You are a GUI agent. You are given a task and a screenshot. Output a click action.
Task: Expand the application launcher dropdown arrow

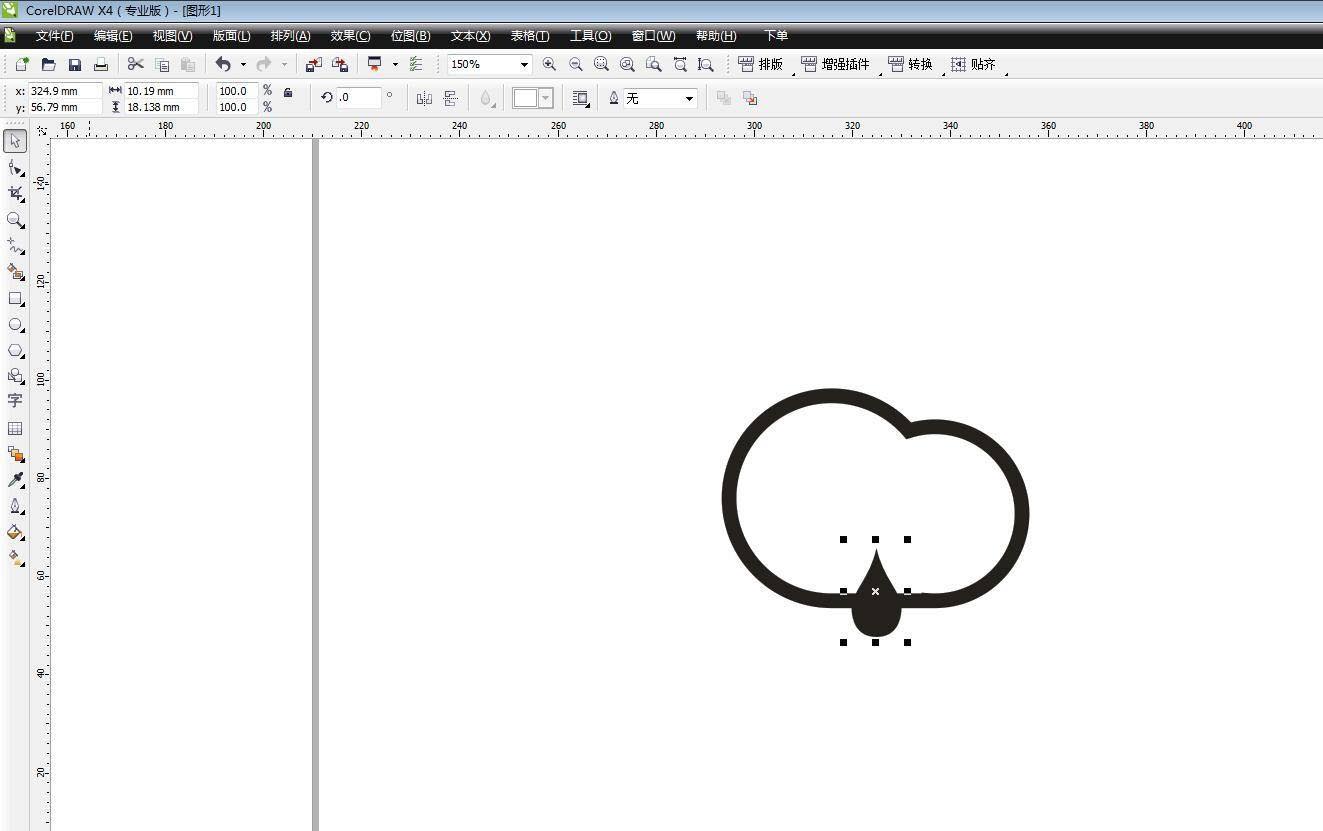395,64
